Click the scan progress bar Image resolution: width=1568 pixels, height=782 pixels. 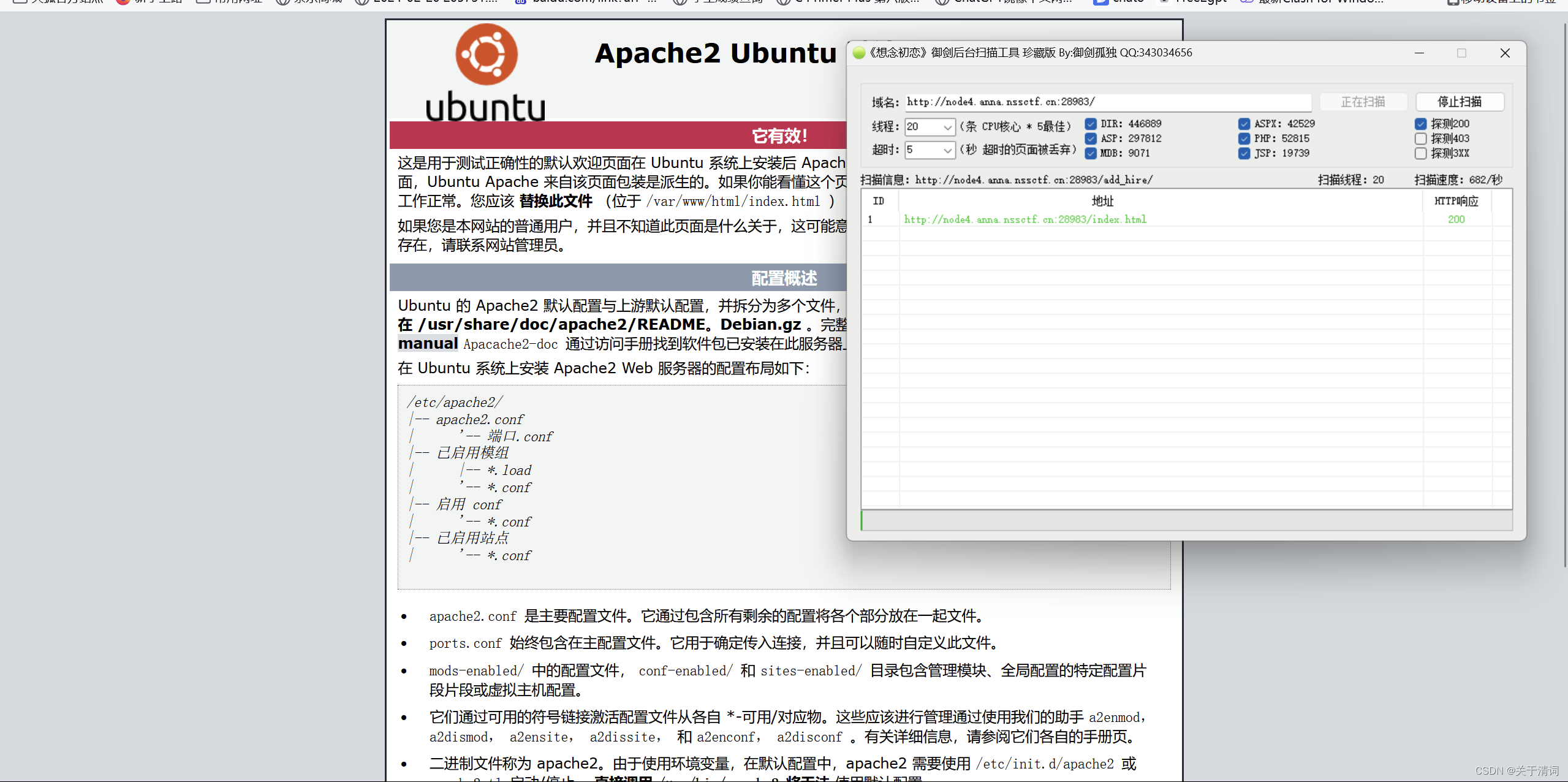(1186, 520)
